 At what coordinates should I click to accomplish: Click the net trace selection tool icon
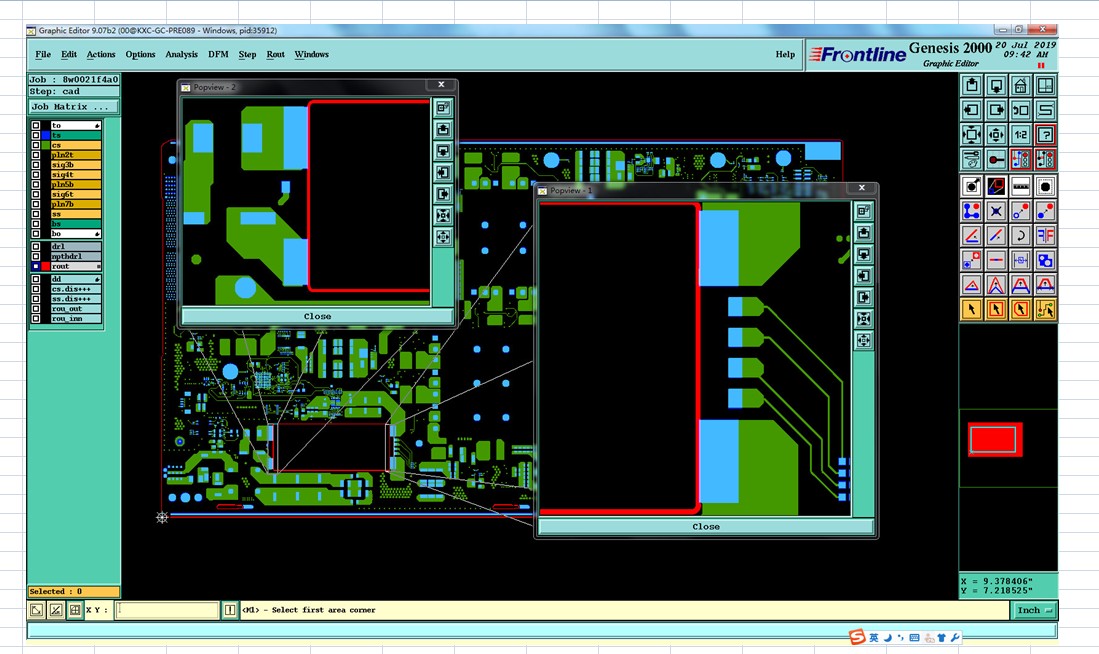coord(1045,309)
